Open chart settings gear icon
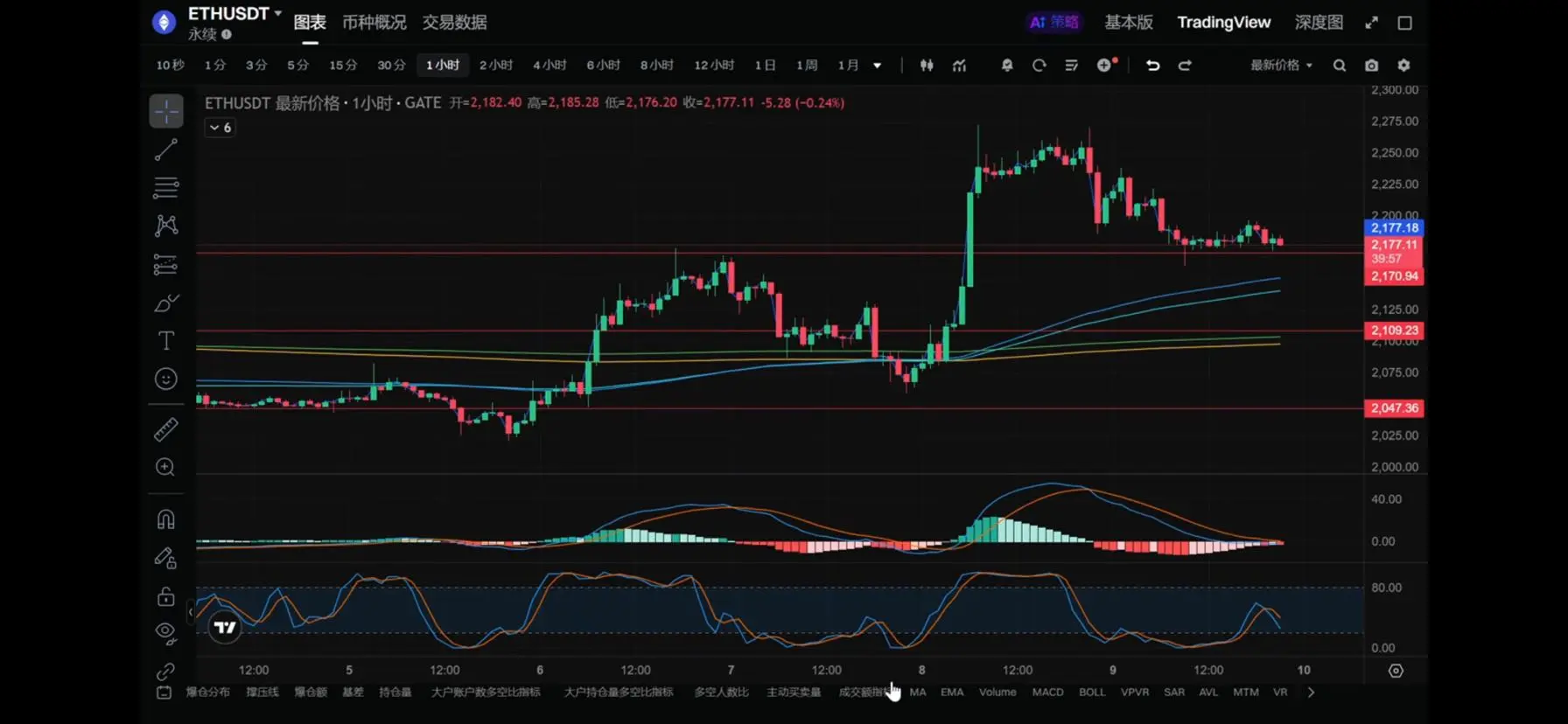1568x724 pixels. click(x=1403, y=66)
